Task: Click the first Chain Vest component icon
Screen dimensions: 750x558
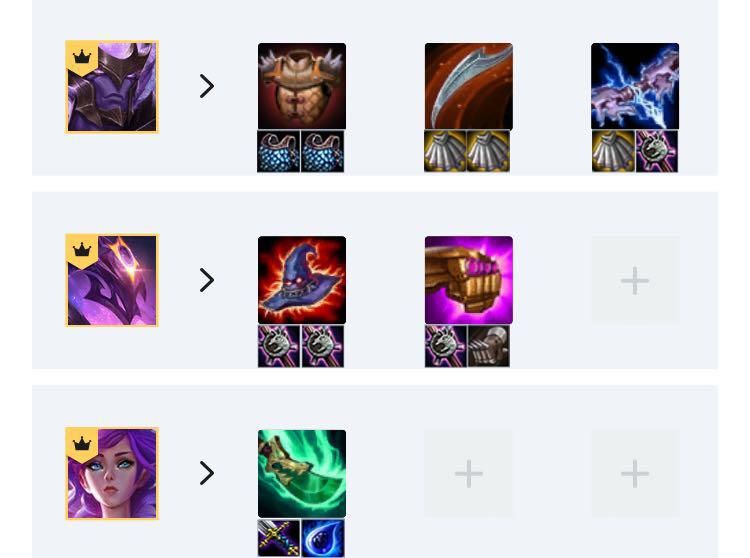Action: coord(279,151)
